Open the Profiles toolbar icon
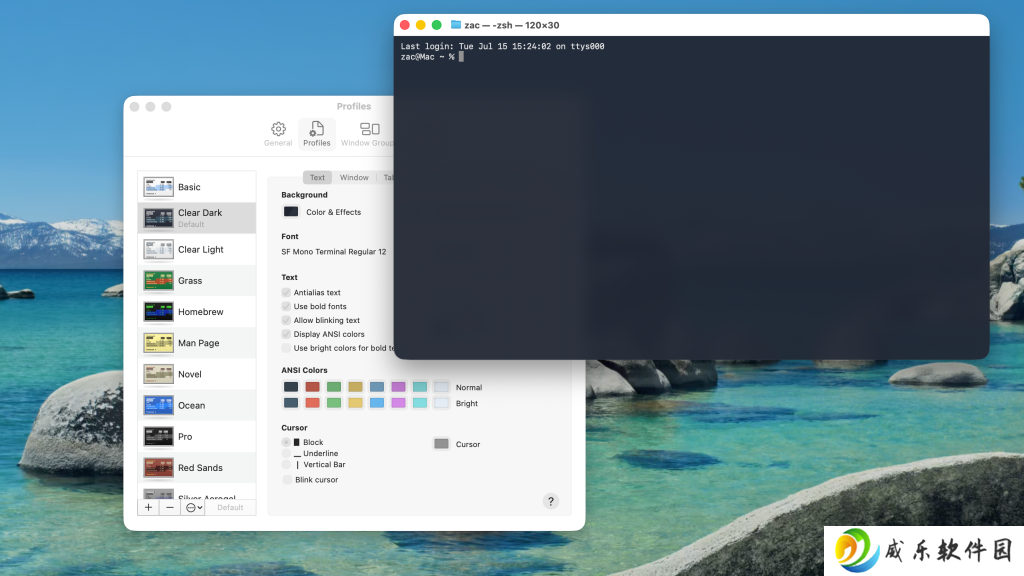 pyautogui.click(x=317, y=133)
